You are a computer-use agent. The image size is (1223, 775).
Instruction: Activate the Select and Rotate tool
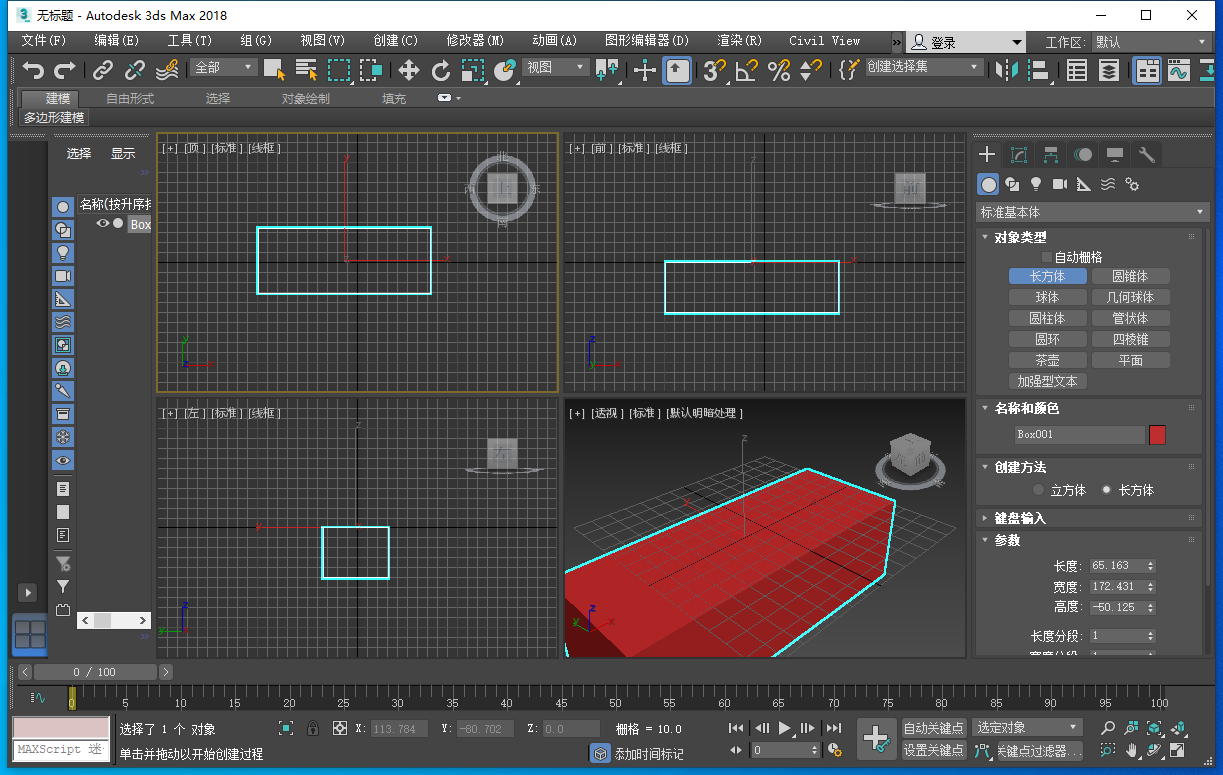pyautogui.click(x=441, y=69)
